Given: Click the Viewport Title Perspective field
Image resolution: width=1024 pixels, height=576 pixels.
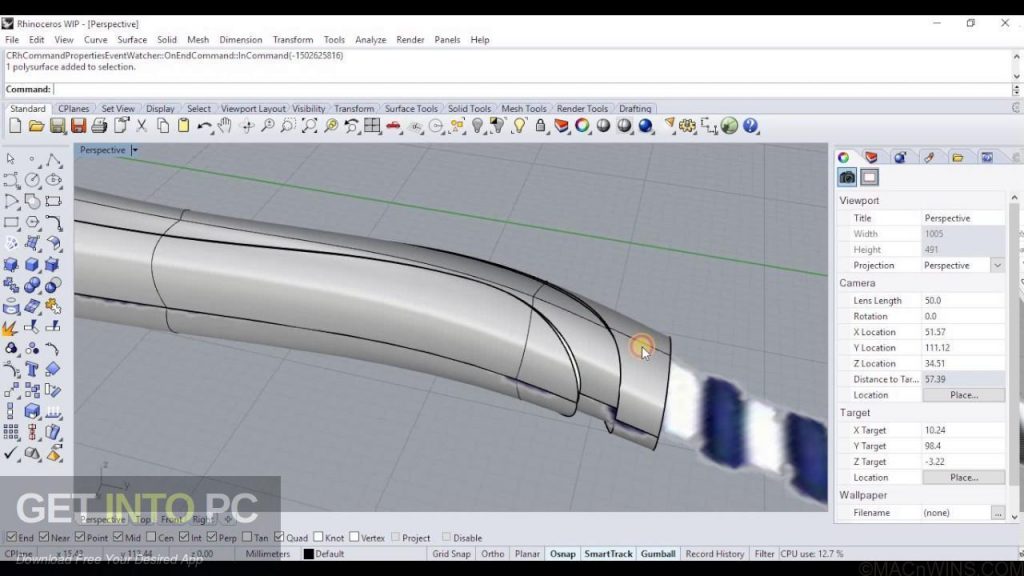Looking at the screenshot, I should (x=963, y=218).
